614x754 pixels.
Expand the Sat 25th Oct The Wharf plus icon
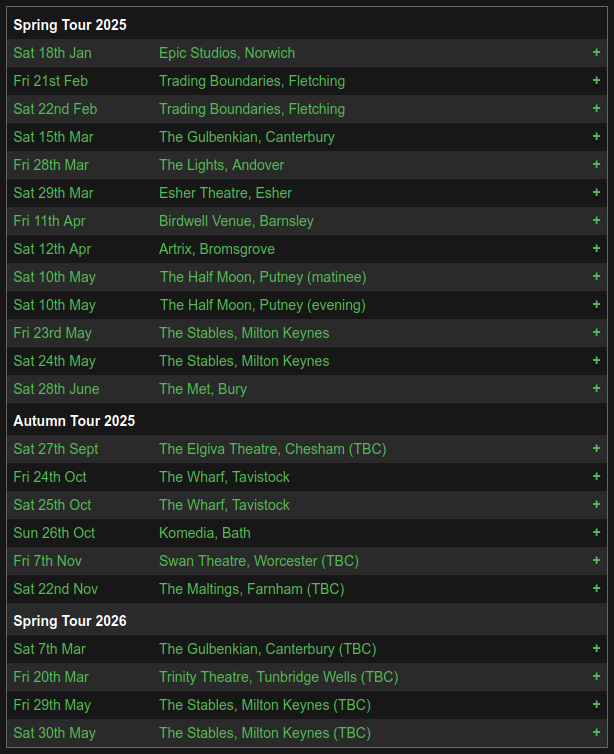click(x=596, y=504)
